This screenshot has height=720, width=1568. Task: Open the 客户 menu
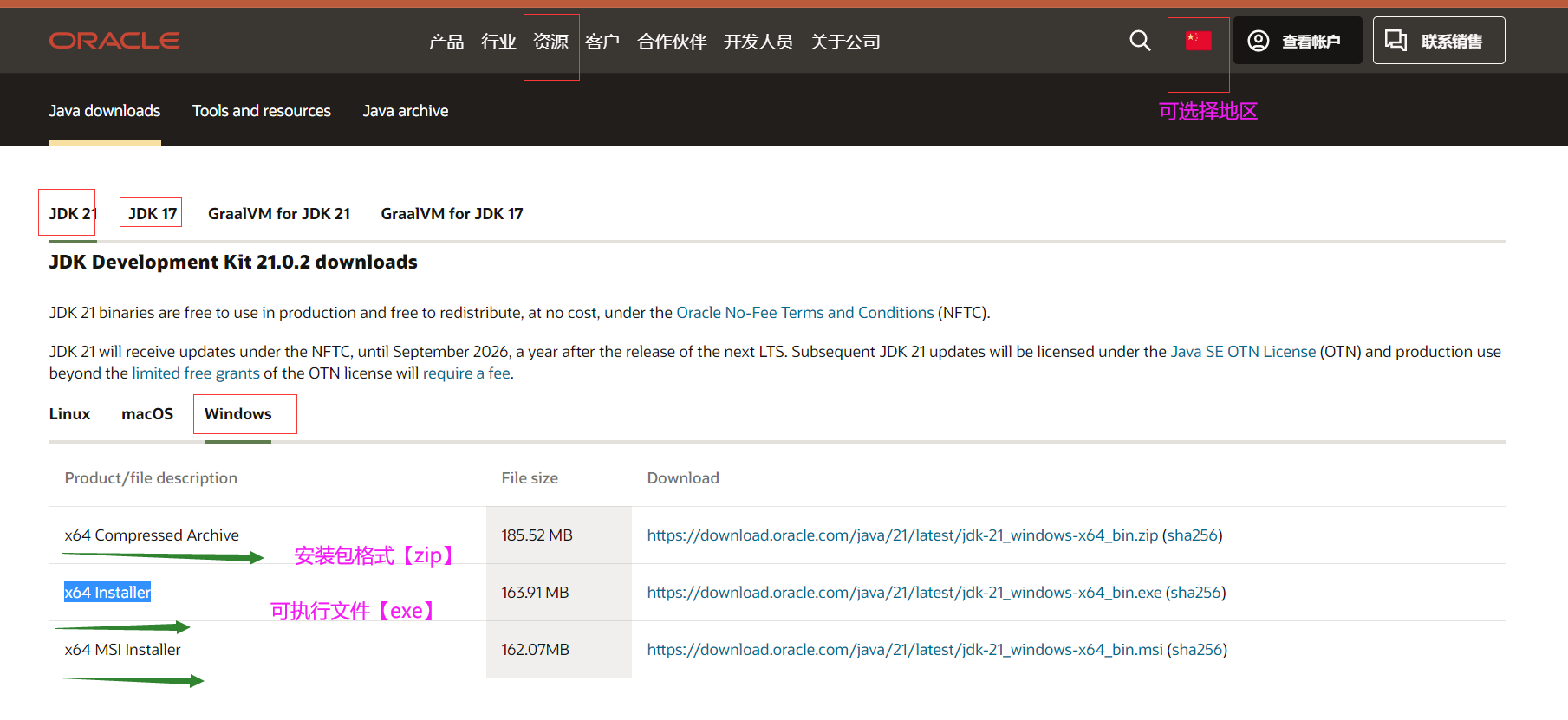[x=602, y=42]
